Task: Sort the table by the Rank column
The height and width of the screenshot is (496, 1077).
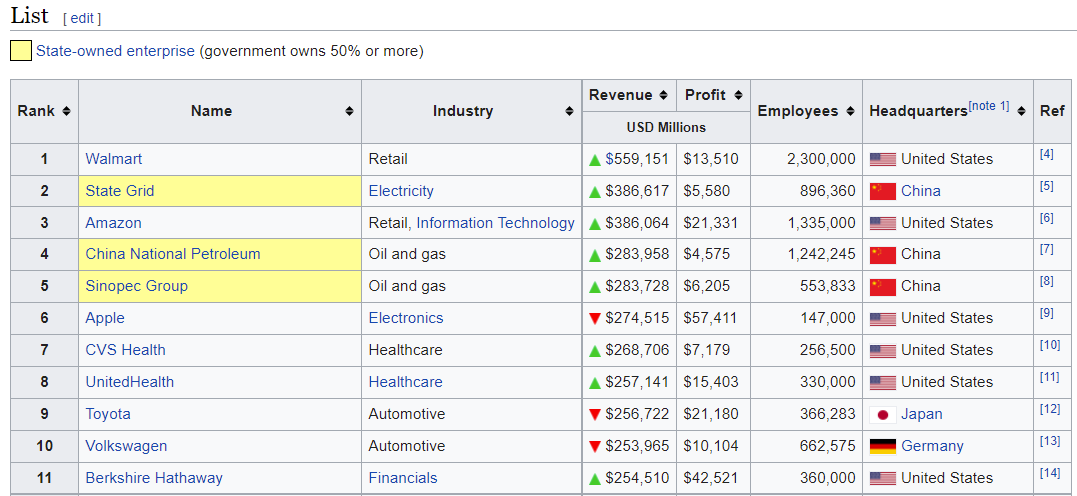Action: click(x=66, y=111)
